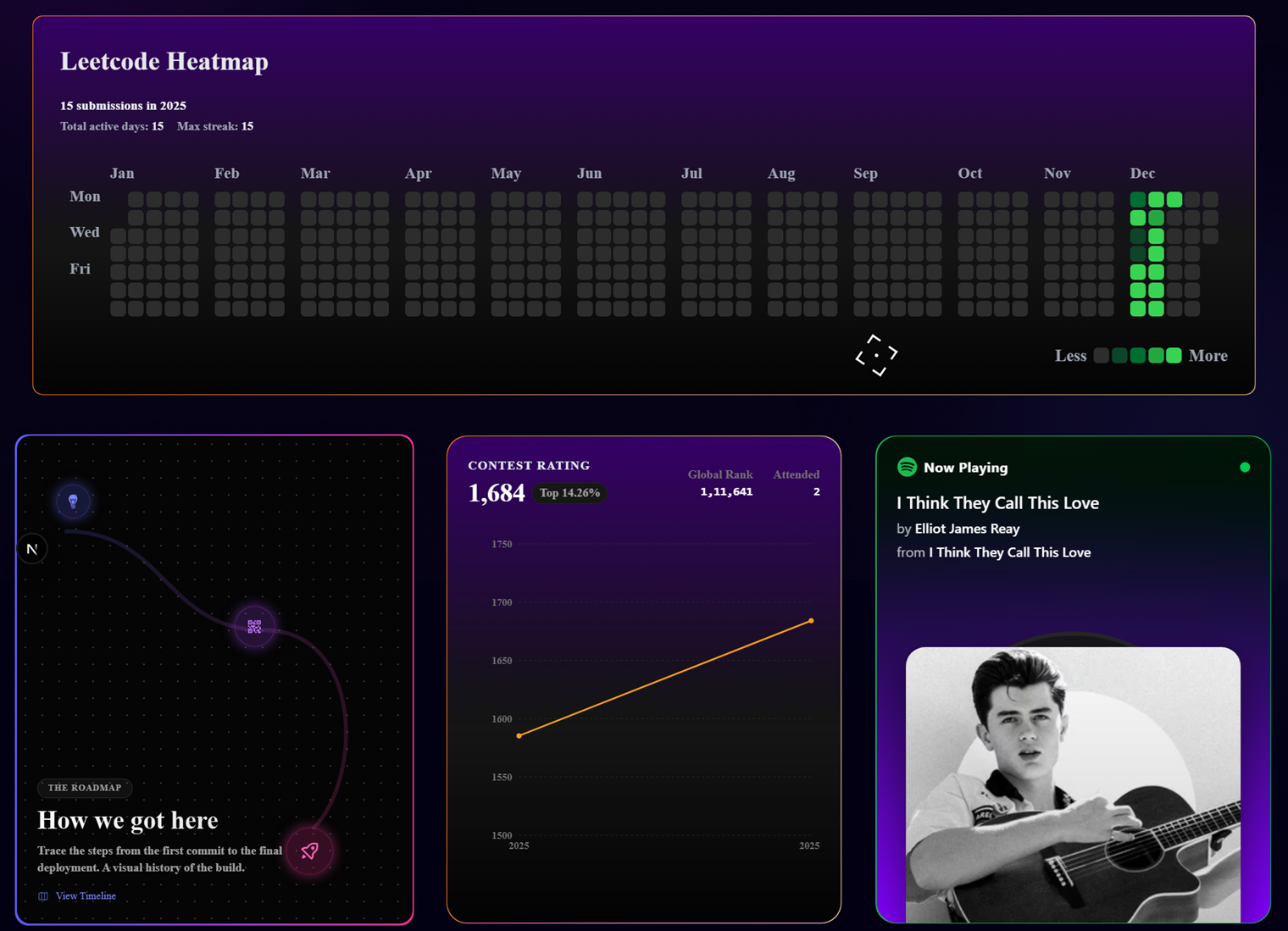The image size is (1288, 931).
Task: Click the "Leetcode Heatmap" heading
Action: pos(164,62)
